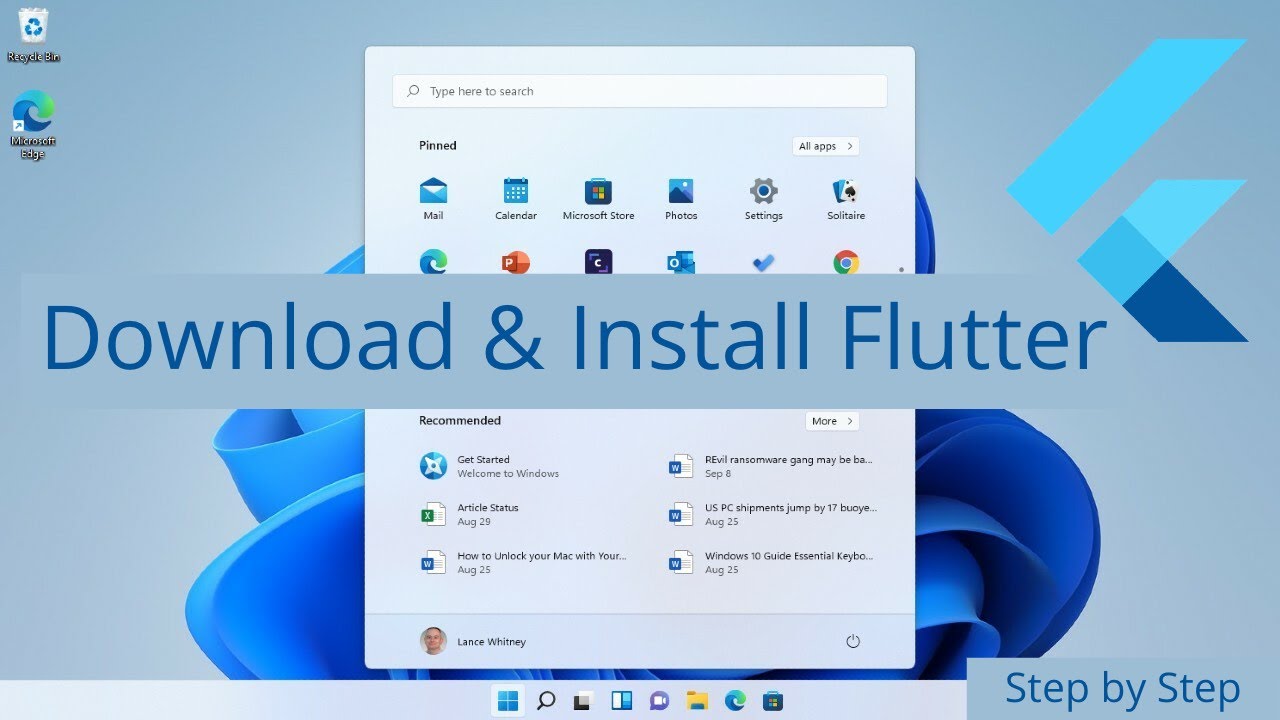1280x720 pixels.
Task: Open pinned Microsoft To Do checkmark app
Action: (764, 262)
